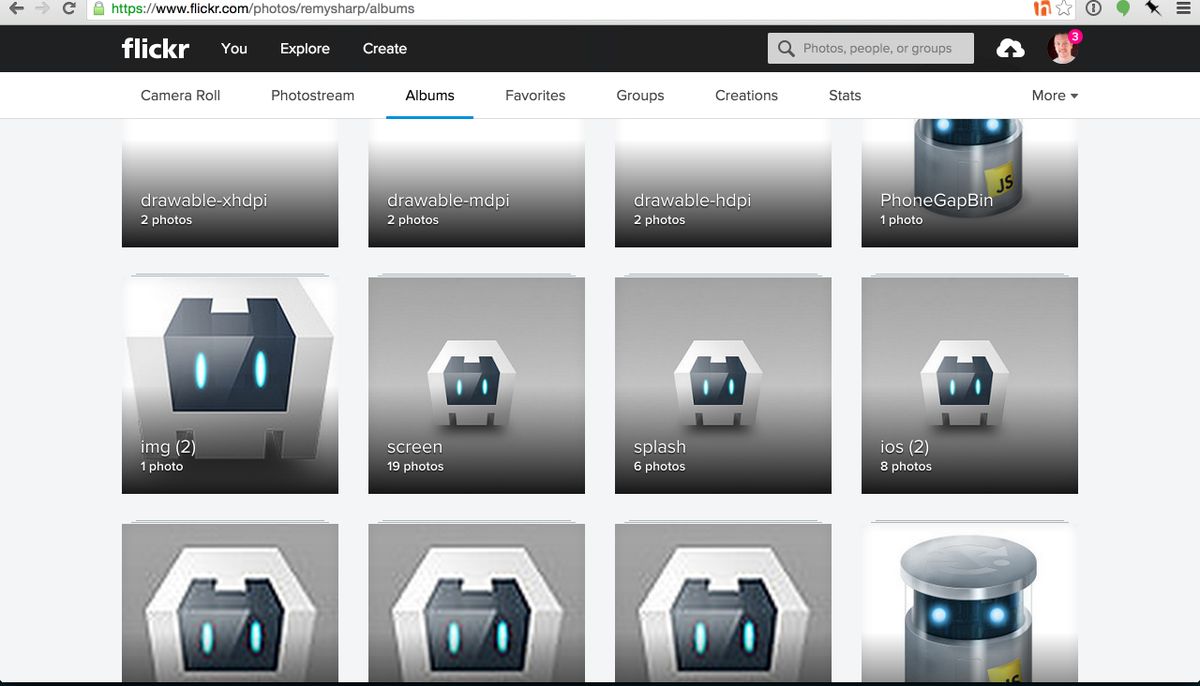Click the browser forward arrow
The image size is (1200, 686).
pyautogui.click(x=42, y=8)
